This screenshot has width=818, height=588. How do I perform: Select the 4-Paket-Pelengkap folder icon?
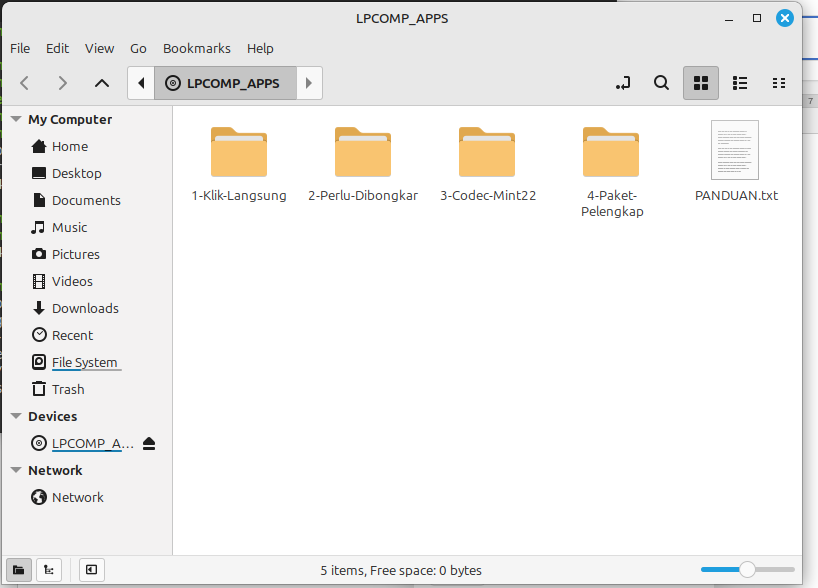coord(611,152)
